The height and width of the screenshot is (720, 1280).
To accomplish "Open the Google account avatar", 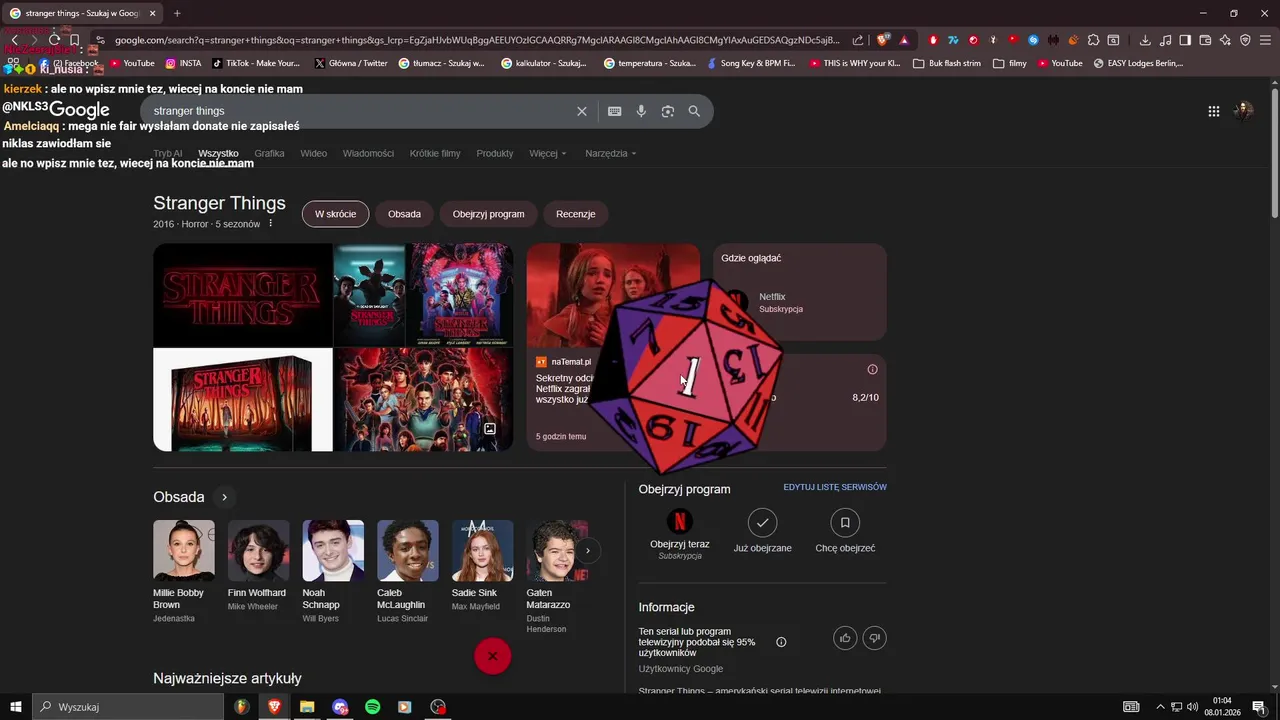I will [x=1243, y=111].
